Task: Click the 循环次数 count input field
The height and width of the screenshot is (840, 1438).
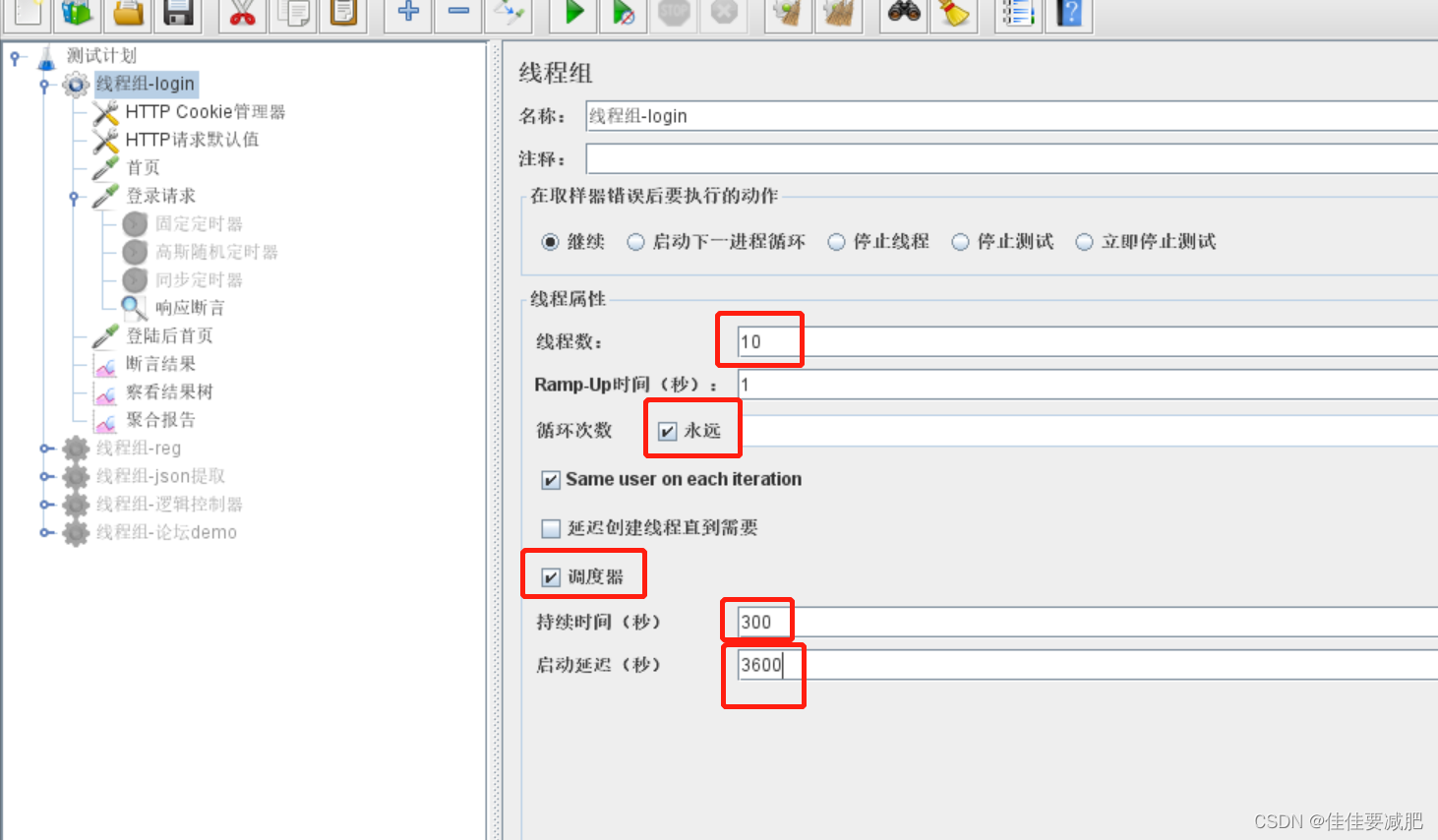Action: pyautogui.click(x=1087, y=431)
